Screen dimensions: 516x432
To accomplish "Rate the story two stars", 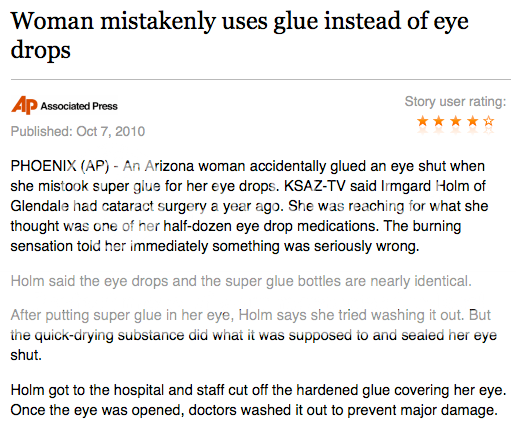I will 439,121.
